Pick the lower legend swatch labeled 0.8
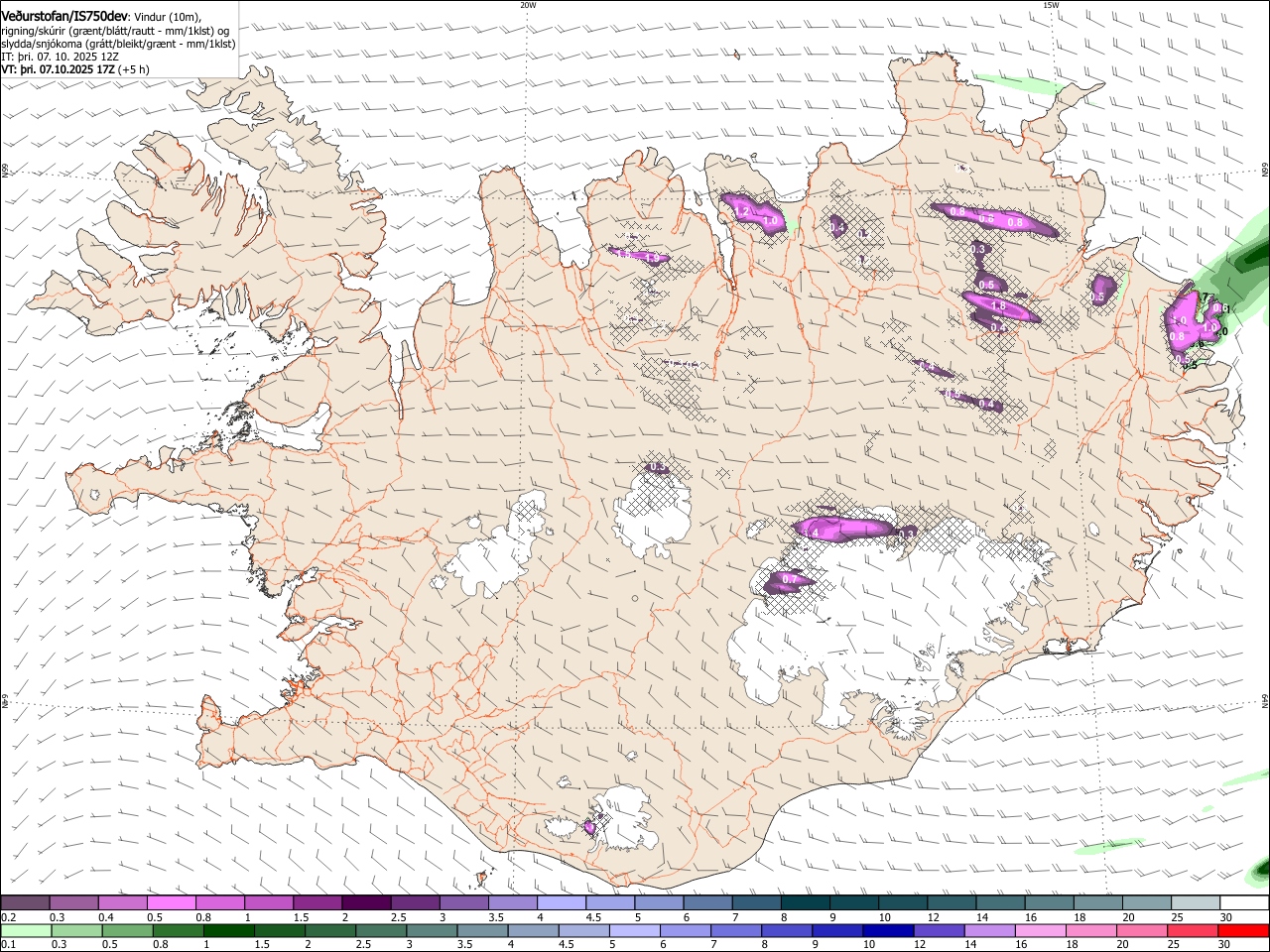 [178, 930]
